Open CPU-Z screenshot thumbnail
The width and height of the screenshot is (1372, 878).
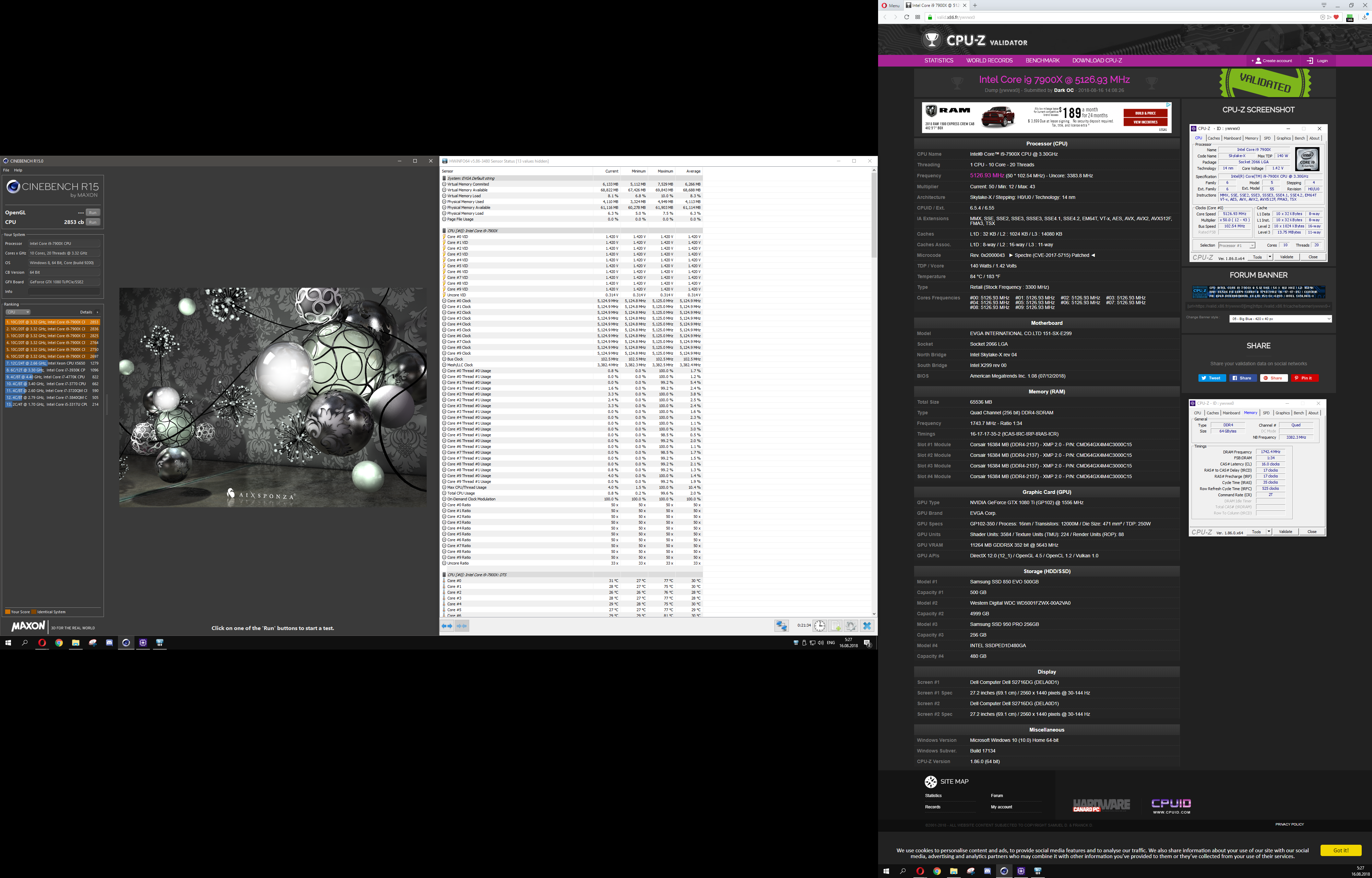(1258, 193)
